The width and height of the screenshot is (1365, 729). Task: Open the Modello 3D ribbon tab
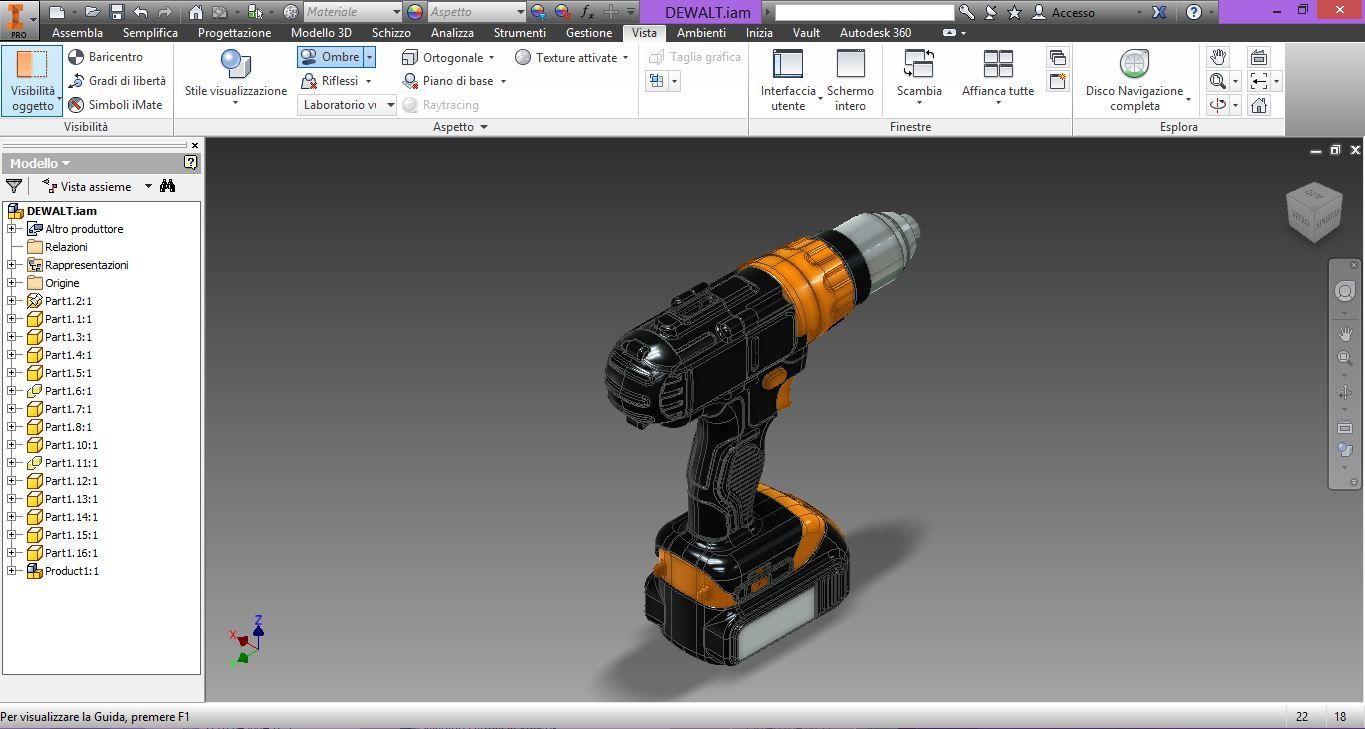(321, 33)
